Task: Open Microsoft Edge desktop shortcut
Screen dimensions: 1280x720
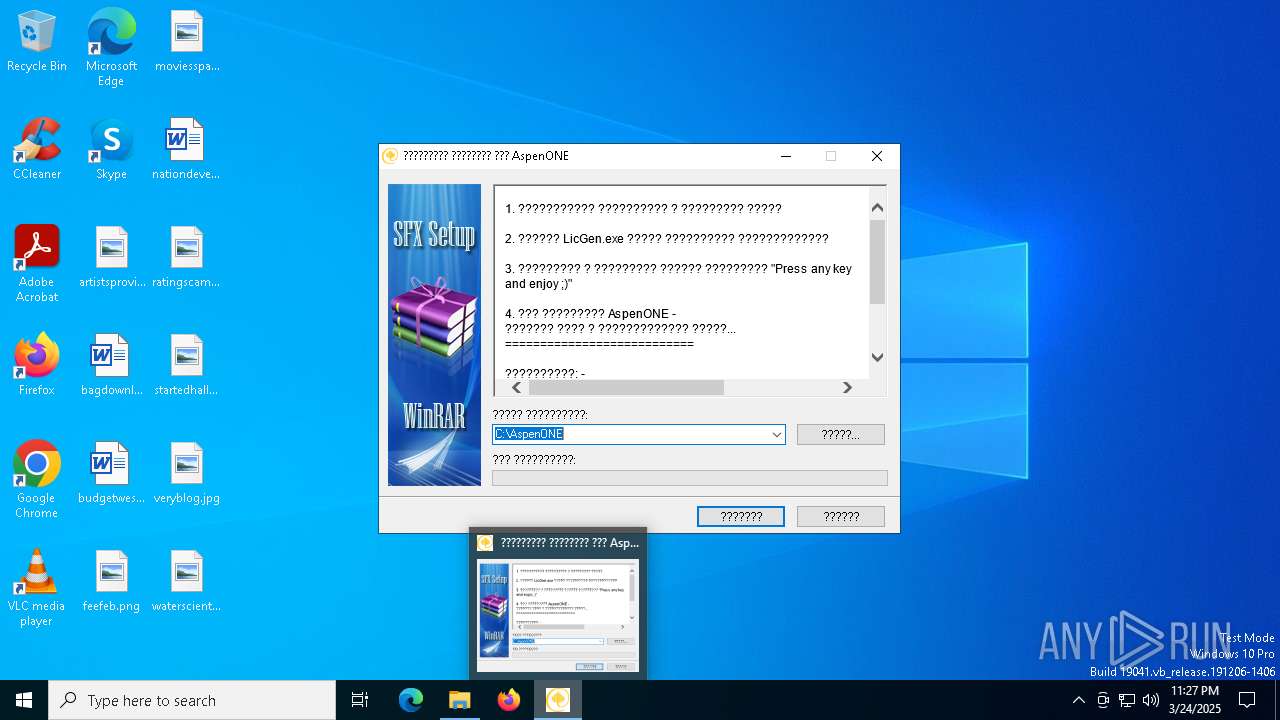Action: 111,47
